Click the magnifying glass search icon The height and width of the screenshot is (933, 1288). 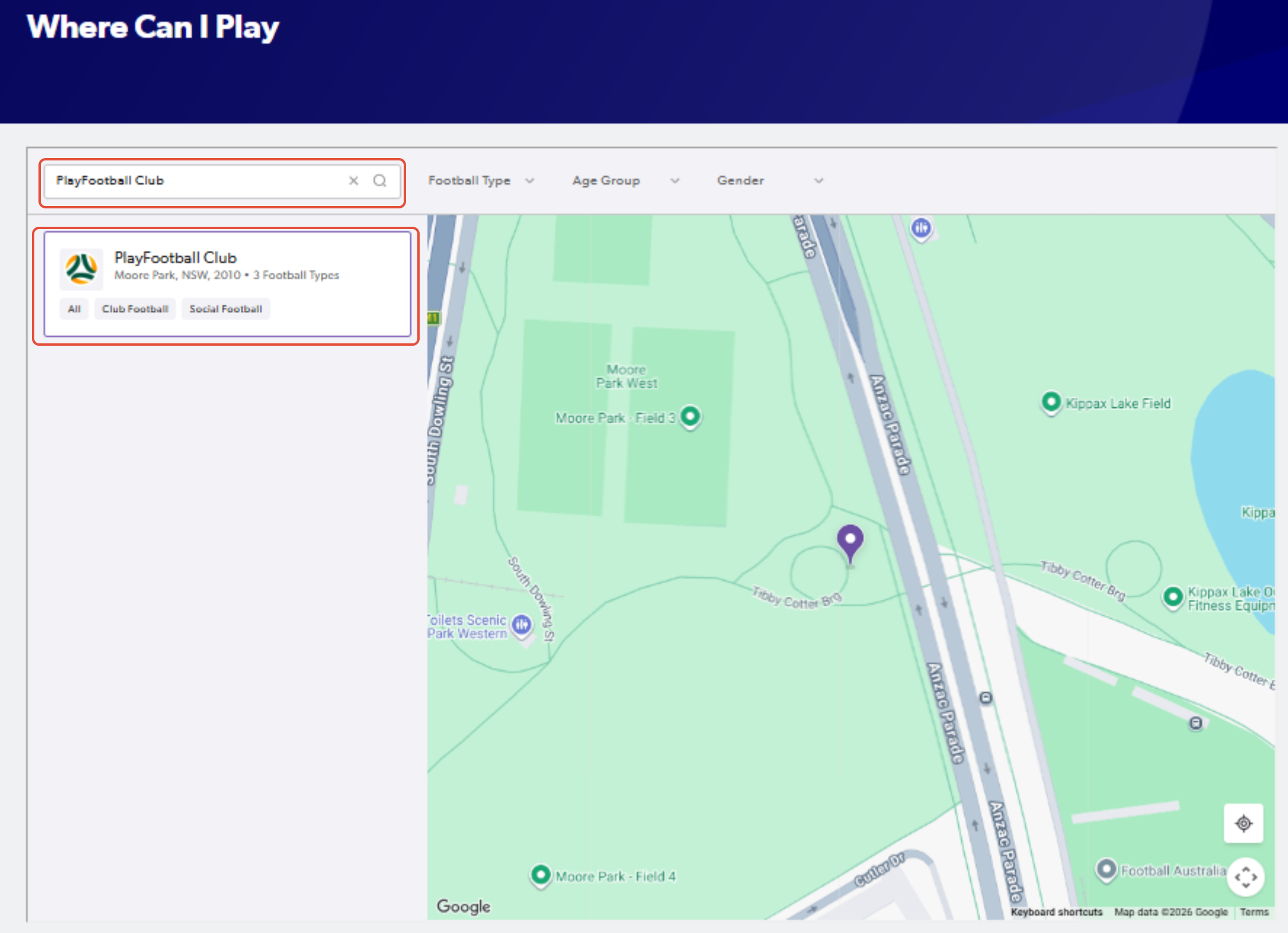pyautogui.click(x=380, y=181)
